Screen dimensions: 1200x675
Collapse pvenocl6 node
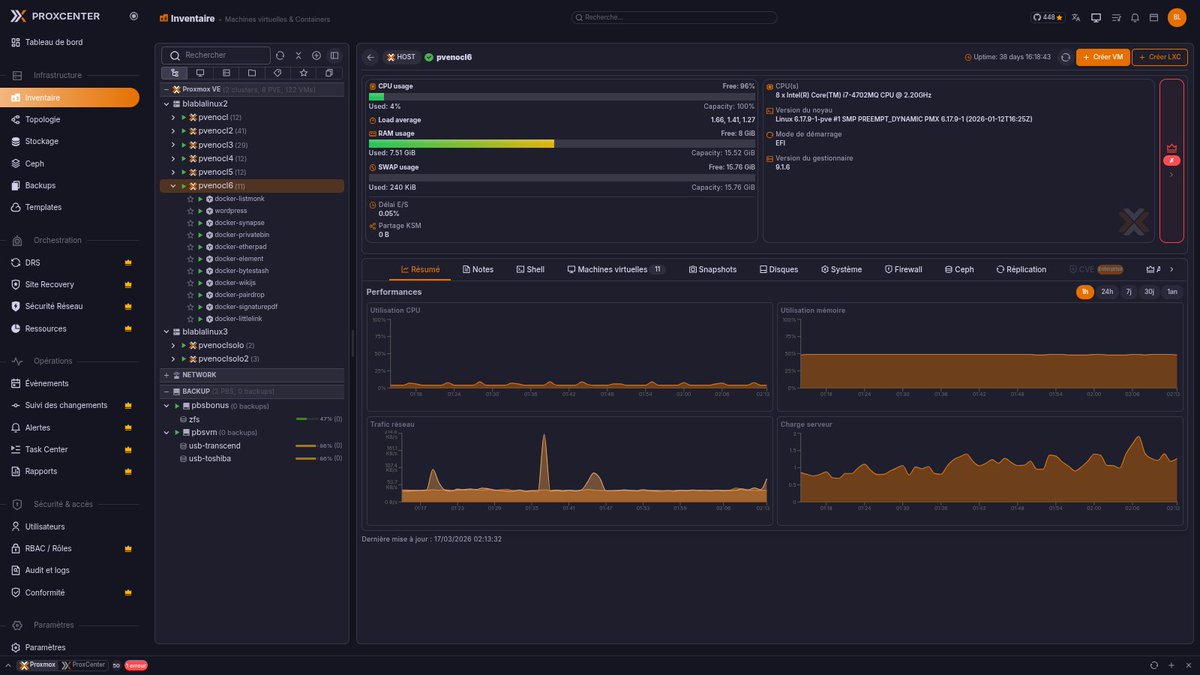(x=173, y=186)
